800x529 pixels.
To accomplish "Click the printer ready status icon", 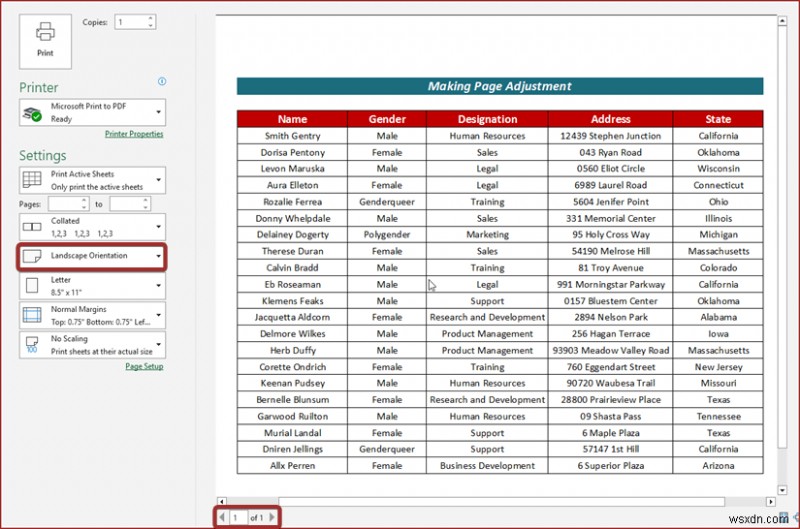I will tap(33, 114).
